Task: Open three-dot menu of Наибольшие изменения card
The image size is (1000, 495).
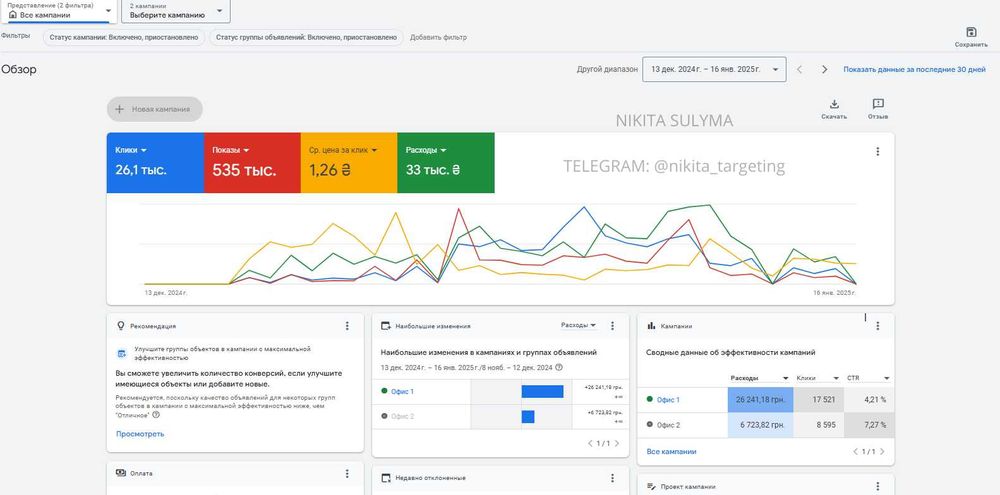Action: [612, 326]
